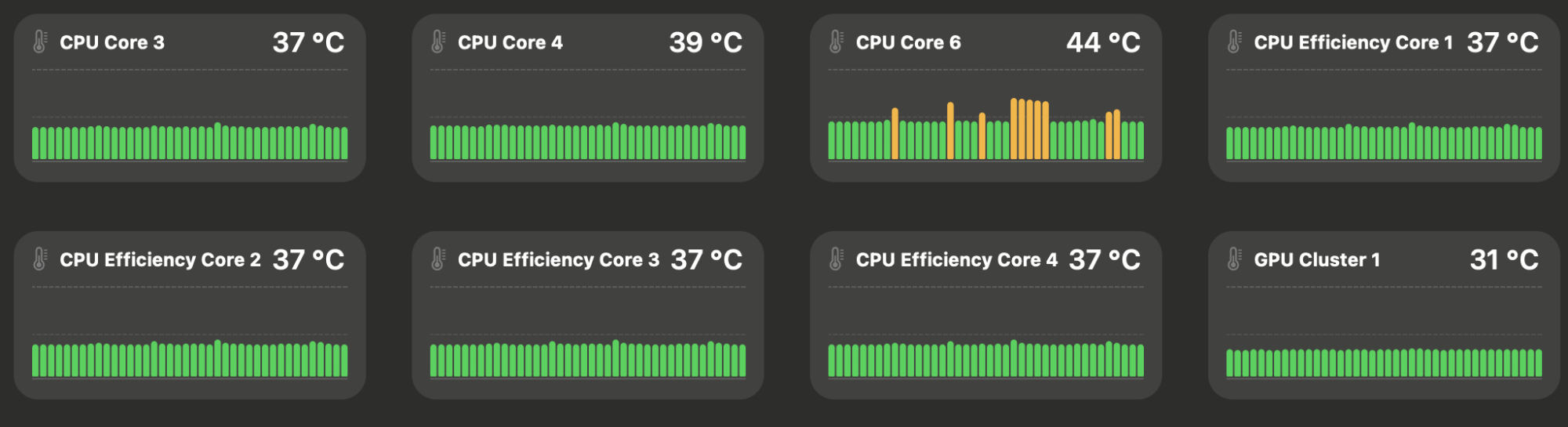Select the GPU Cluster 1 thermometer icon
The image size is (1568, 427).
[1234, 259]
